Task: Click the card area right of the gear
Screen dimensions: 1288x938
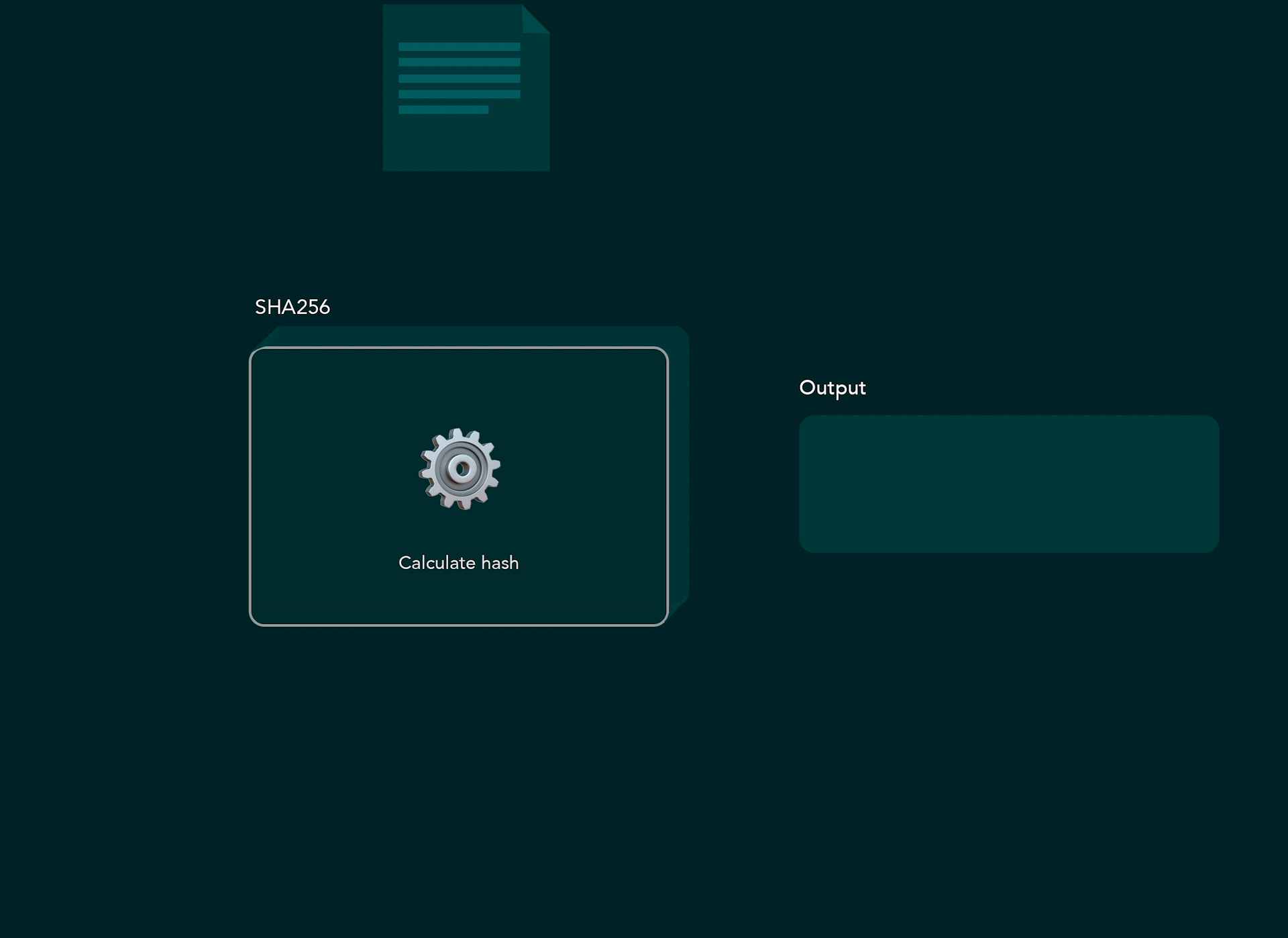Action: (590, 470)
